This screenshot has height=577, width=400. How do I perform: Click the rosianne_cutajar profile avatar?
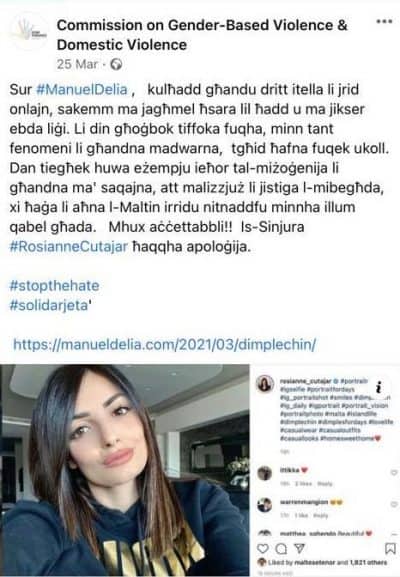(x=265, y=384)
